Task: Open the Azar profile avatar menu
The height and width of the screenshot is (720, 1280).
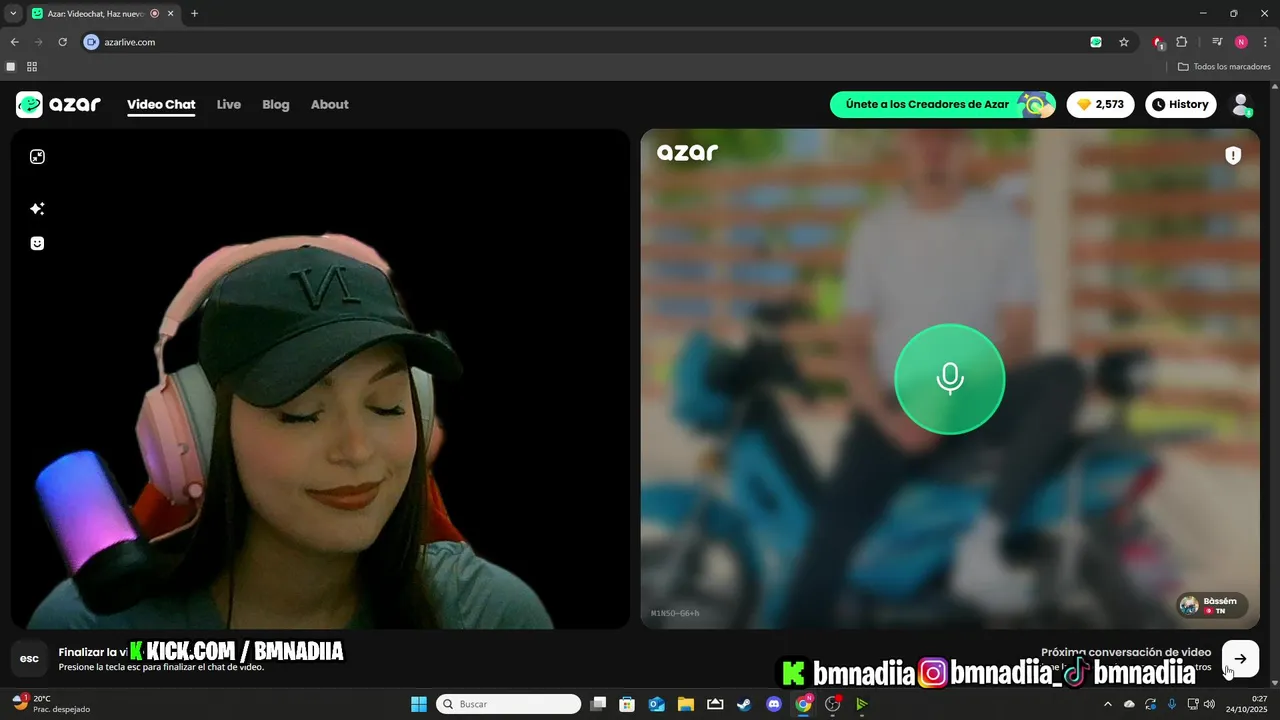Action: click(x=1241, y=104)
